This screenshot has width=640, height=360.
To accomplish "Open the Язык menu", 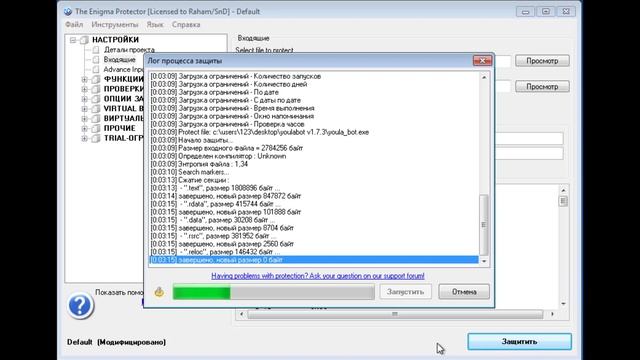I will click(155, 24).
